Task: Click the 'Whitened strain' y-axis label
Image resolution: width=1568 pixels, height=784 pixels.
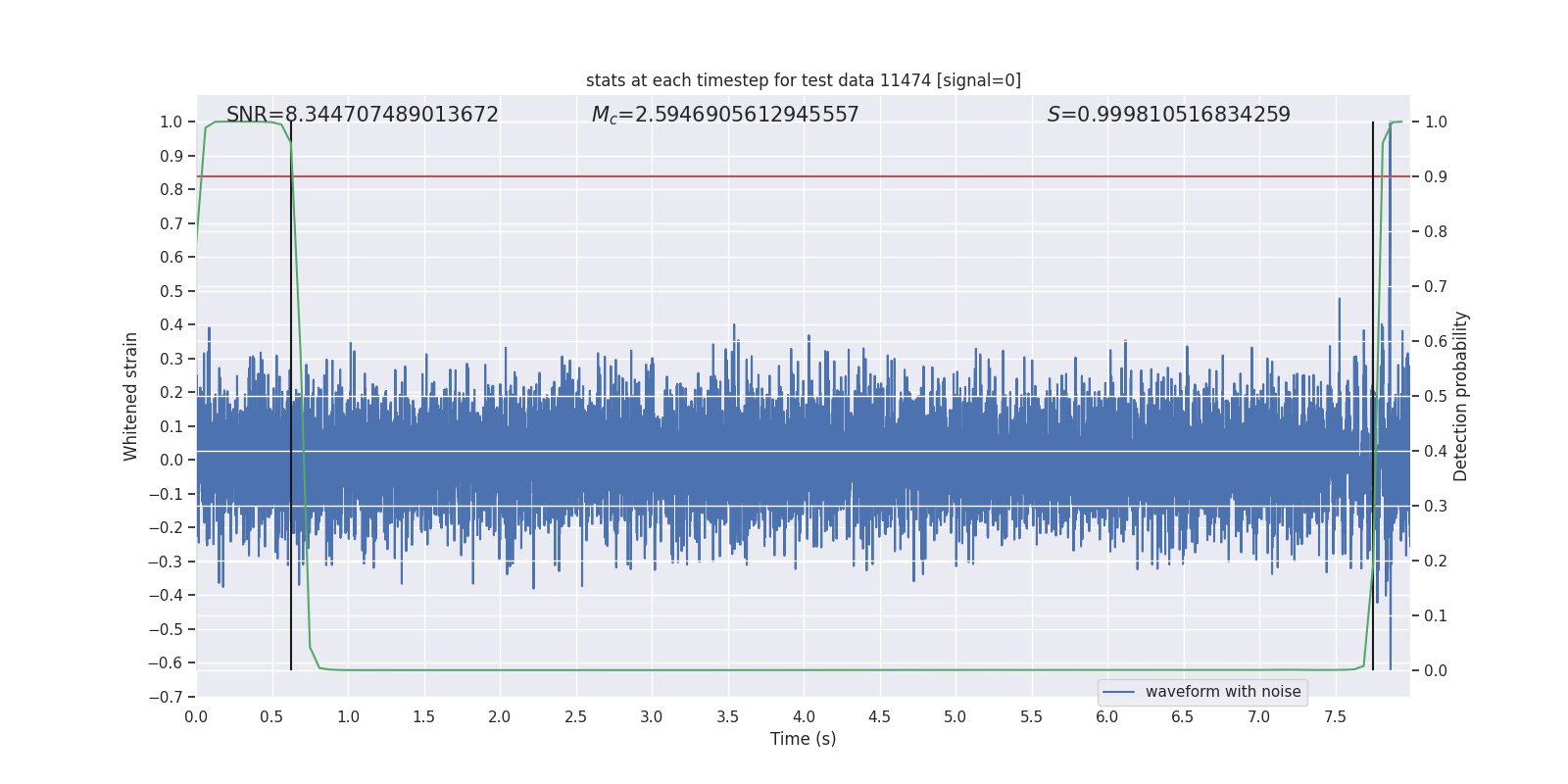Action: [x=131, y=396]
